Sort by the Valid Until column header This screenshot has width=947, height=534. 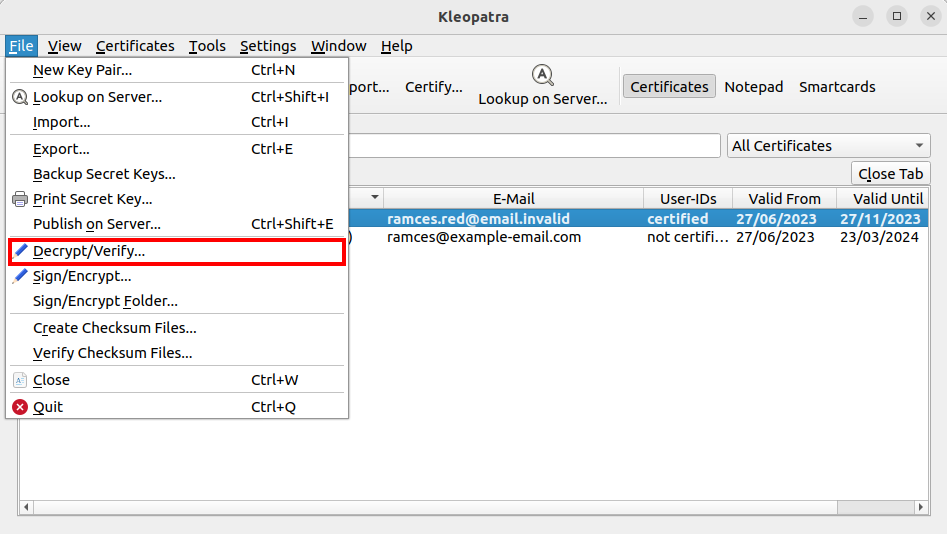(x=883, y=199)
